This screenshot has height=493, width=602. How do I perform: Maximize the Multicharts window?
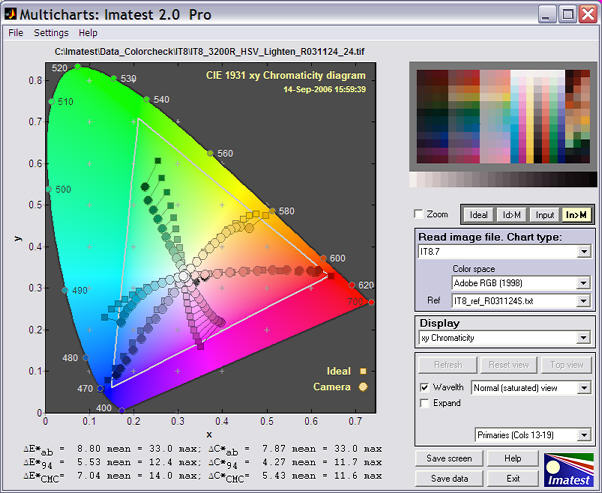568,15
